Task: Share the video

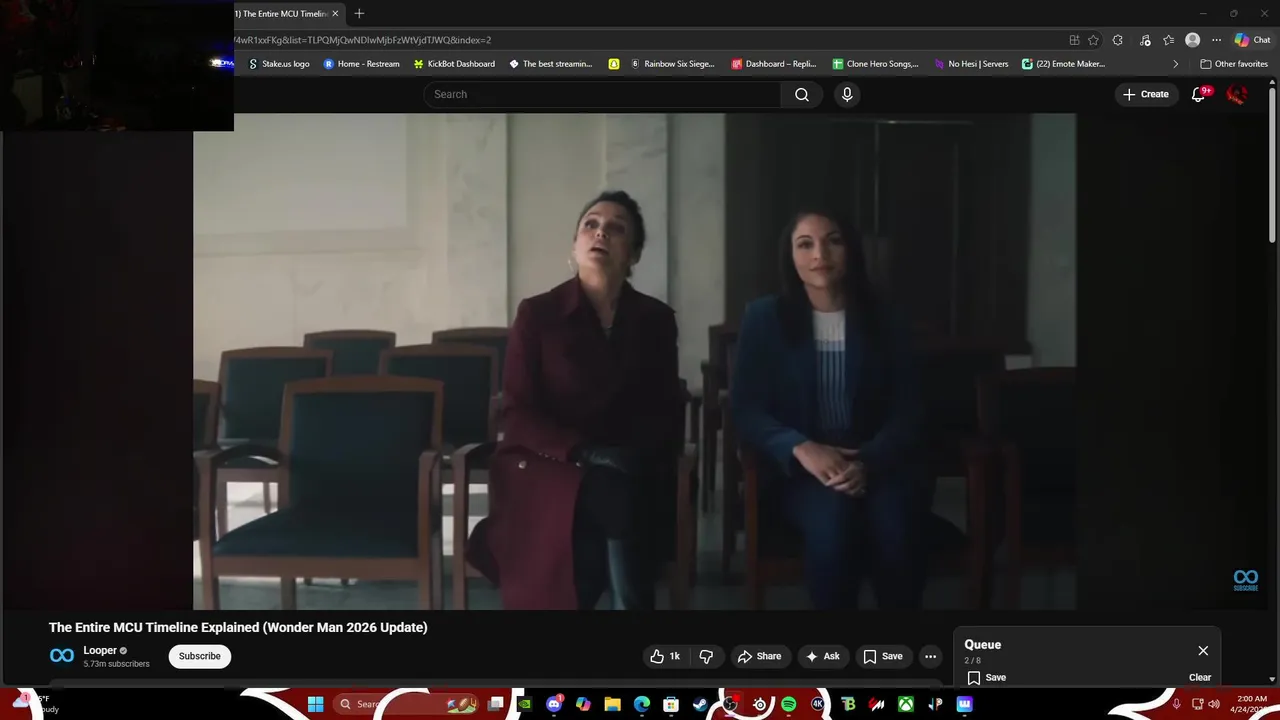Action: (759, 656)
